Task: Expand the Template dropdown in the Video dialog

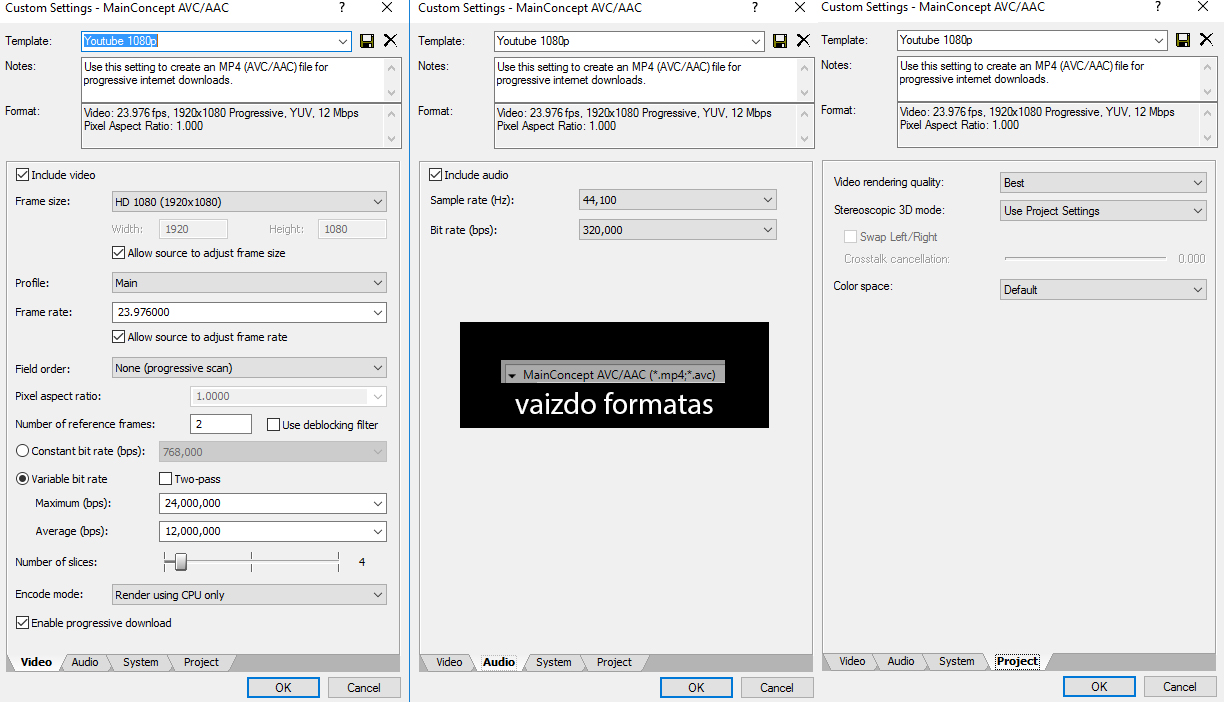Action: coord(343,41)
